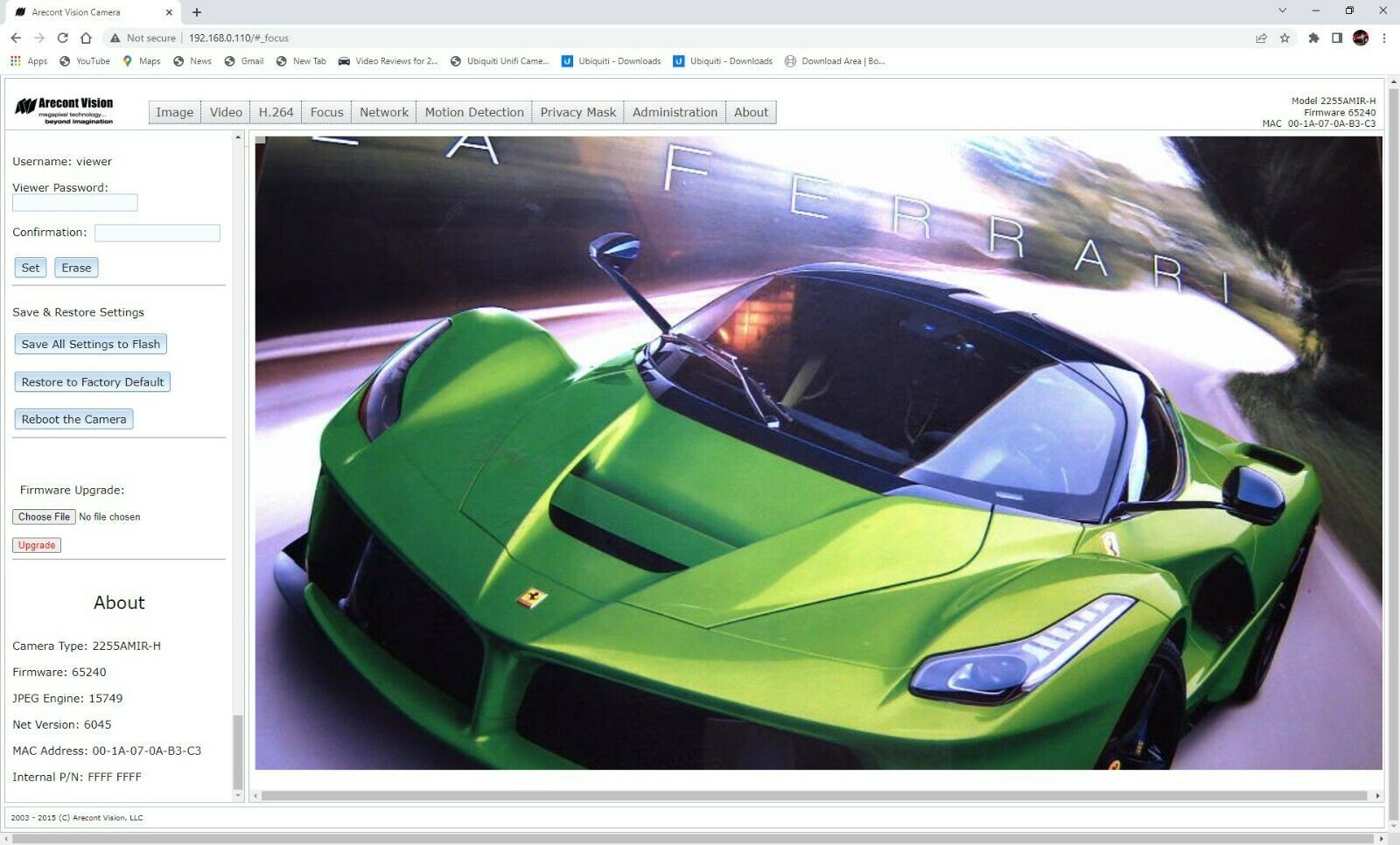This screenshot has height=845, width=1400.
Task: Open the Gmail bookmark
Action: tap(244, 61)
